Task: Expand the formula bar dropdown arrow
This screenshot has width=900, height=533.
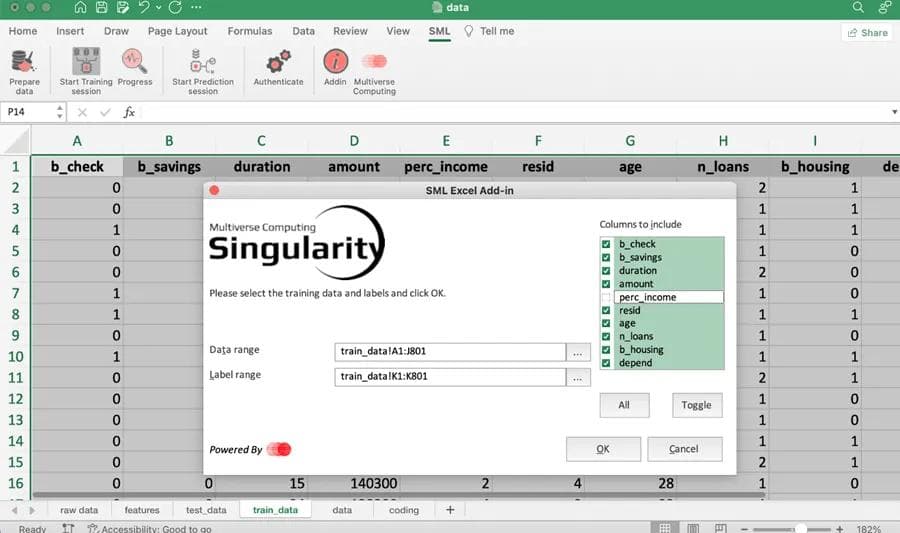Action: tap(893, 113)
